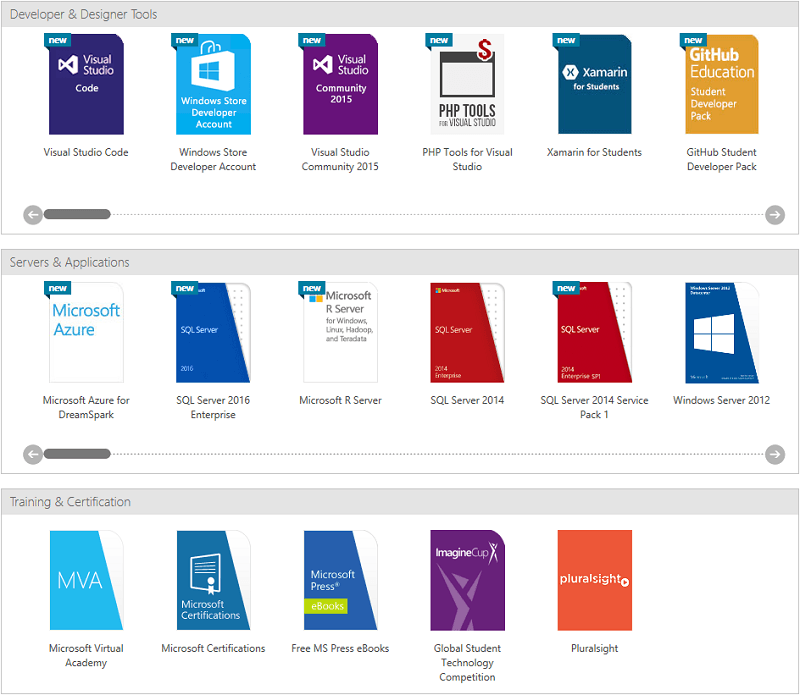Open the Microsoft Press eBooks cover

340,580
